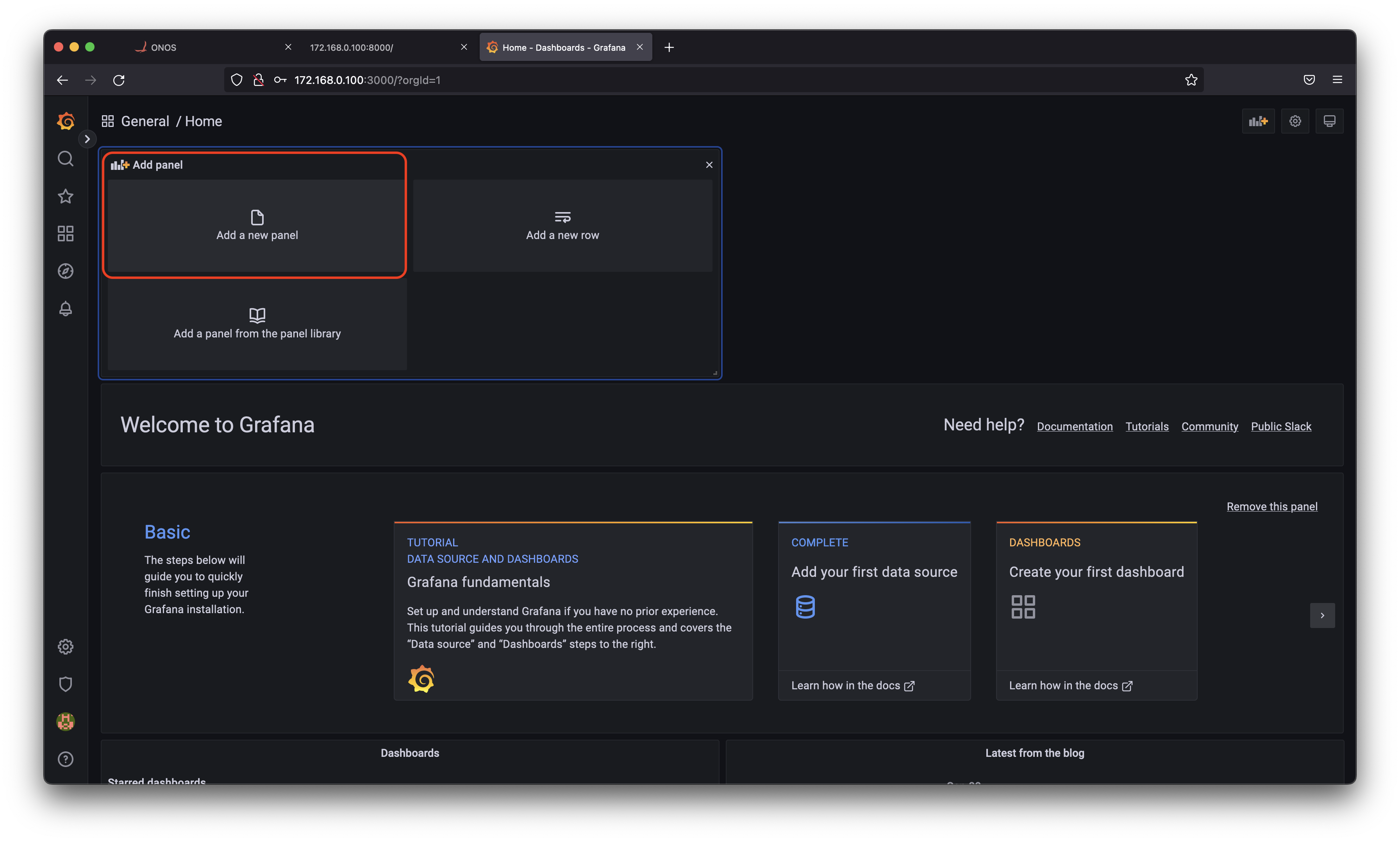Click the next arrow on setup cards
Viewport: 1400px width, 842px height.
coord(1322,615)
